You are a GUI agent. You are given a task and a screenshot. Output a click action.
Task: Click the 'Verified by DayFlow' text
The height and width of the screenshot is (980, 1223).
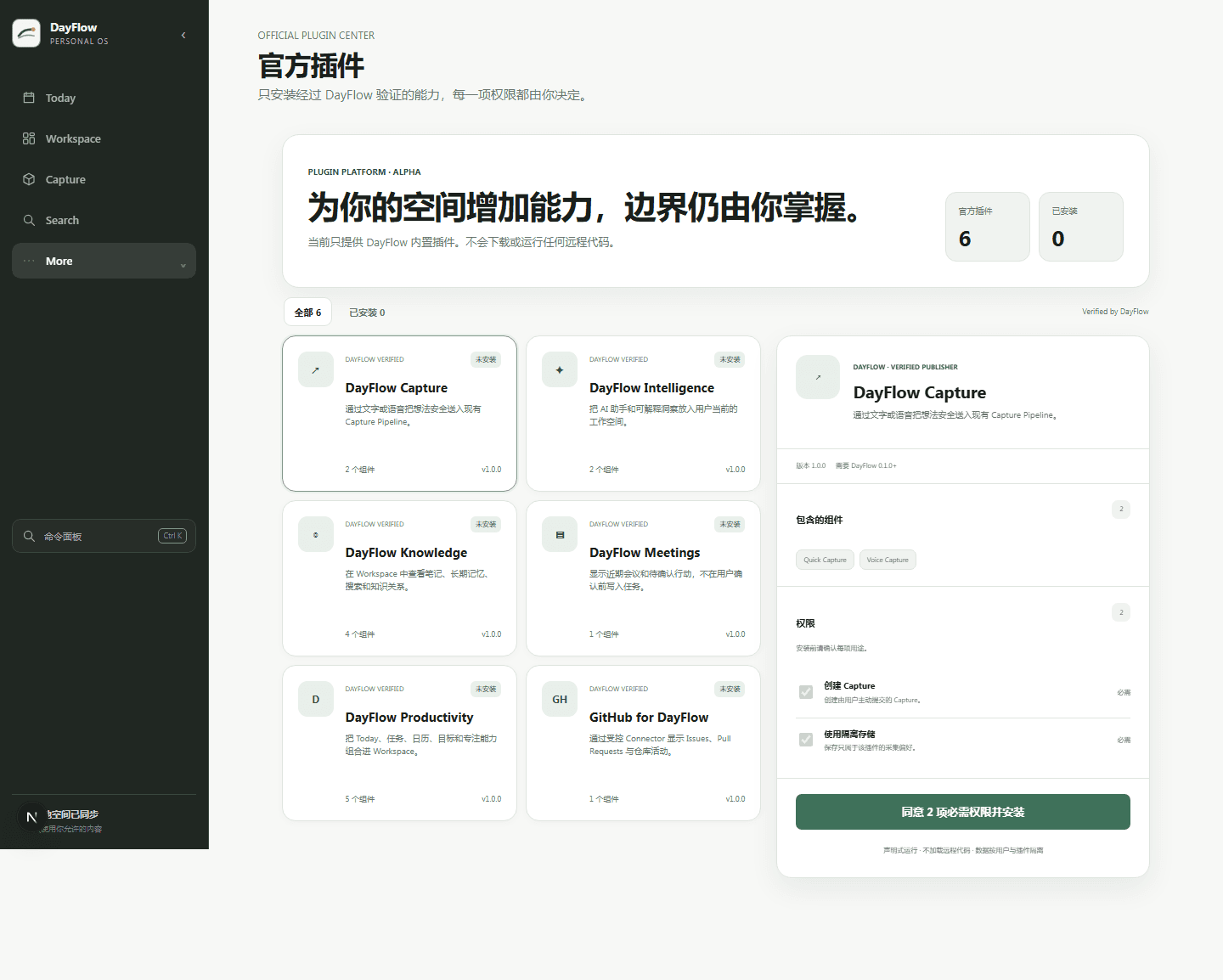pyautogui.click(x=1115, y=312)
